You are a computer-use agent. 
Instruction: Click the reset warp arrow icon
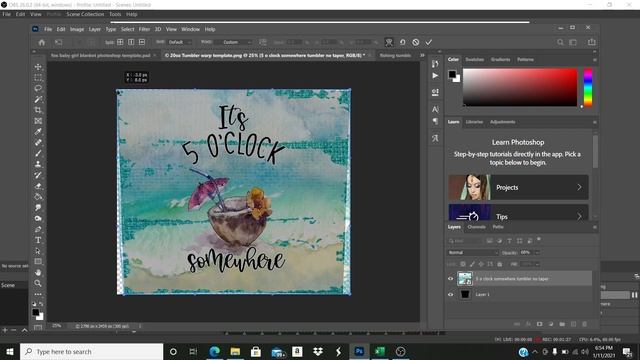pyautogui.click(x=402, y=42)
